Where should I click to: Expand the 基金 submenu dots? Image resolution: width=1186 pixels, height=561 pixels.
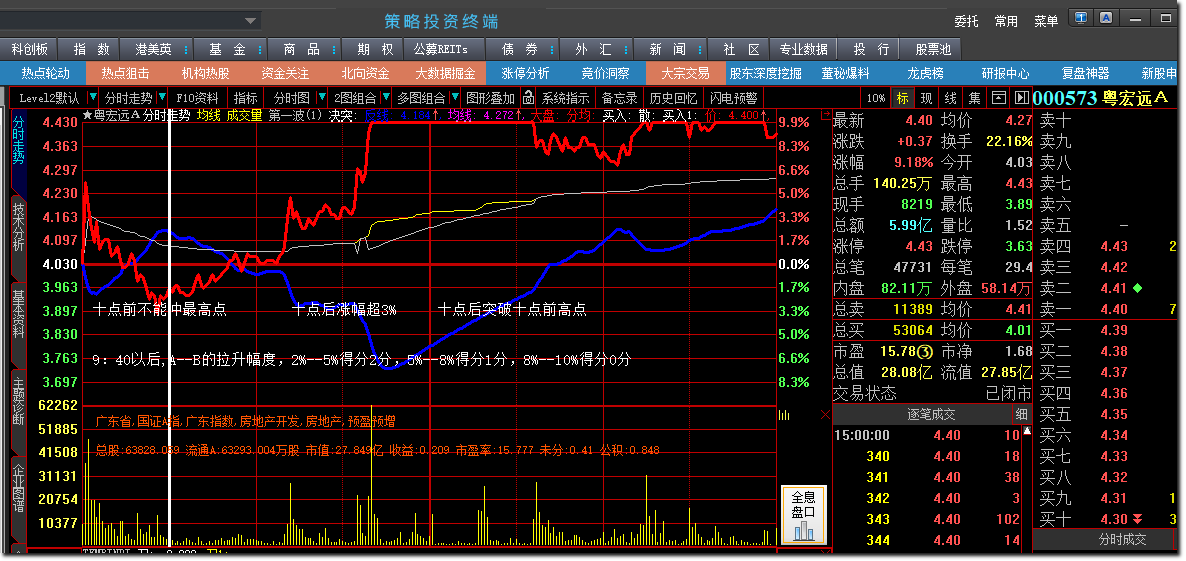coord(260,50)
